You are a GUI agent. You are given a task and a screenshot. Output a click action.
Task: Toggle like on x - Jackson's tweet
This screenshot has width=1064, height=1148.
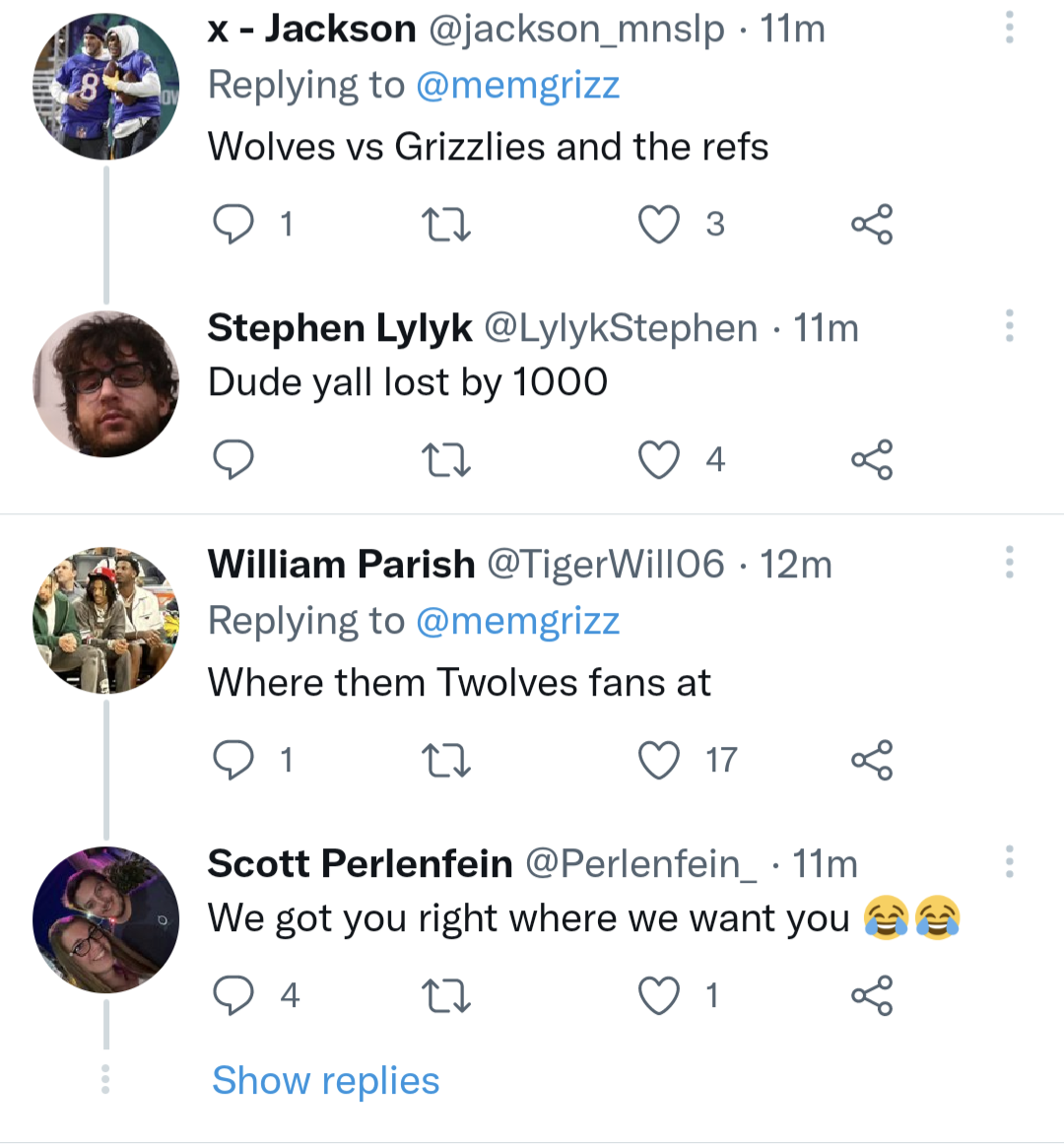click(658, 224)
